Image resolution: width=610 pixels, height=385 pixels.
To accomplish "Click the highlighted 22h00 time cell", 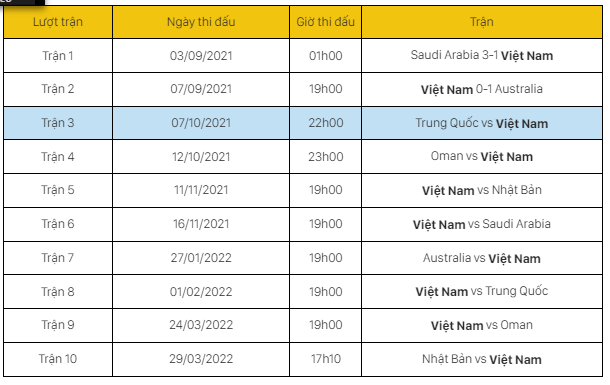I will pyautogui.click(x=326, y=123).
